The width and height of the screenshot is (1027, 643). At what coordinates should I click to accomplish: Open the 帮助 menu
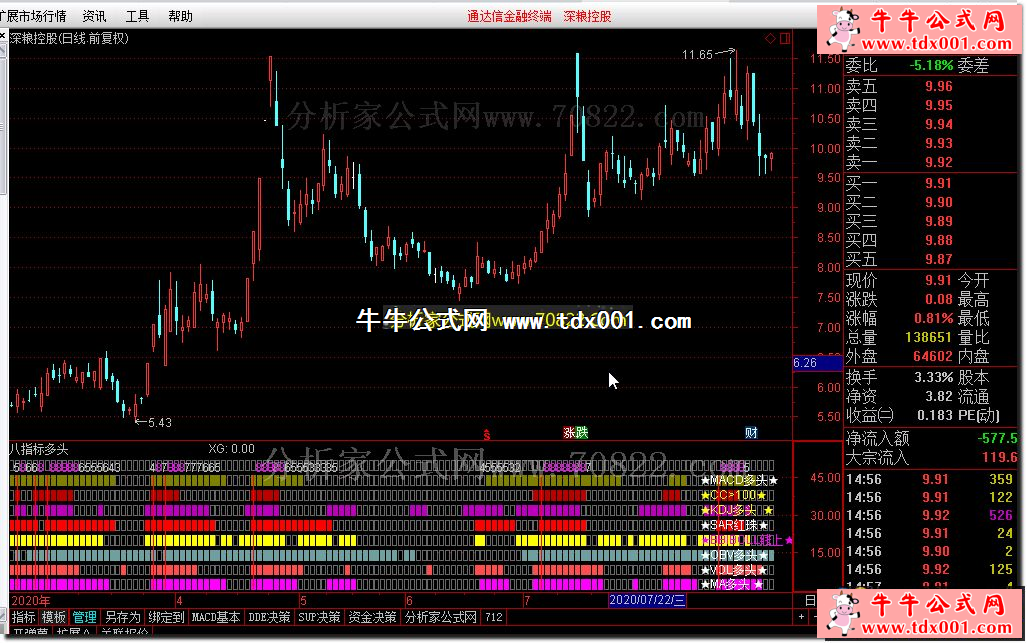(180, 16)
